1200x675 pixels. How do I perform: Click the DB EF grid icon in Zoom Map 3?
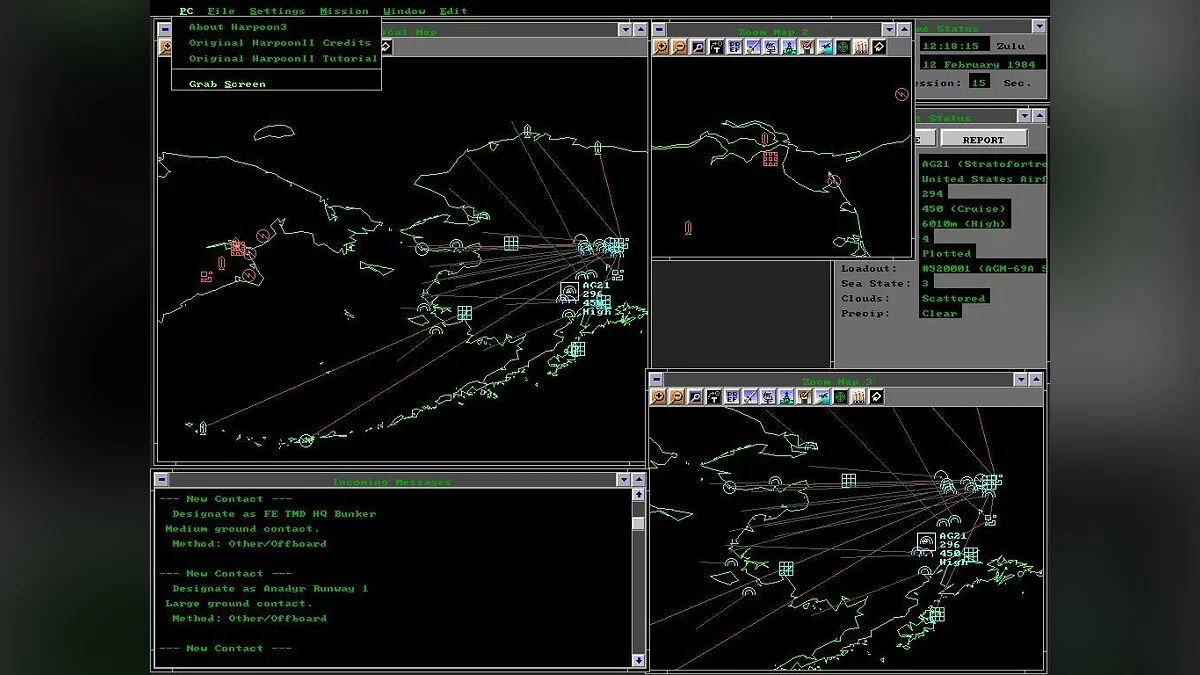click(733, 397)
